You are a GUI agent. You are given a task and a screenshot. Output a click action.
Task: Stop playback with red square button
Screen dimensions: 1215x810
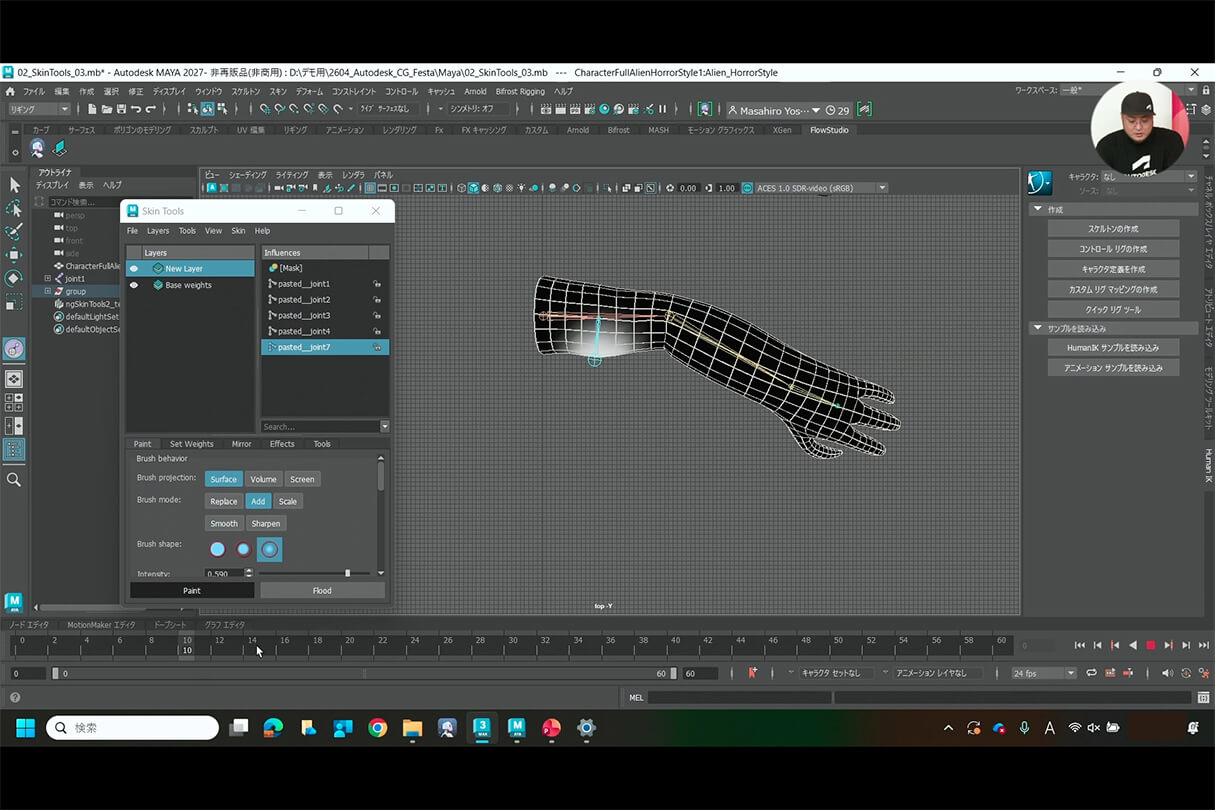click(x=1151, y=645)
